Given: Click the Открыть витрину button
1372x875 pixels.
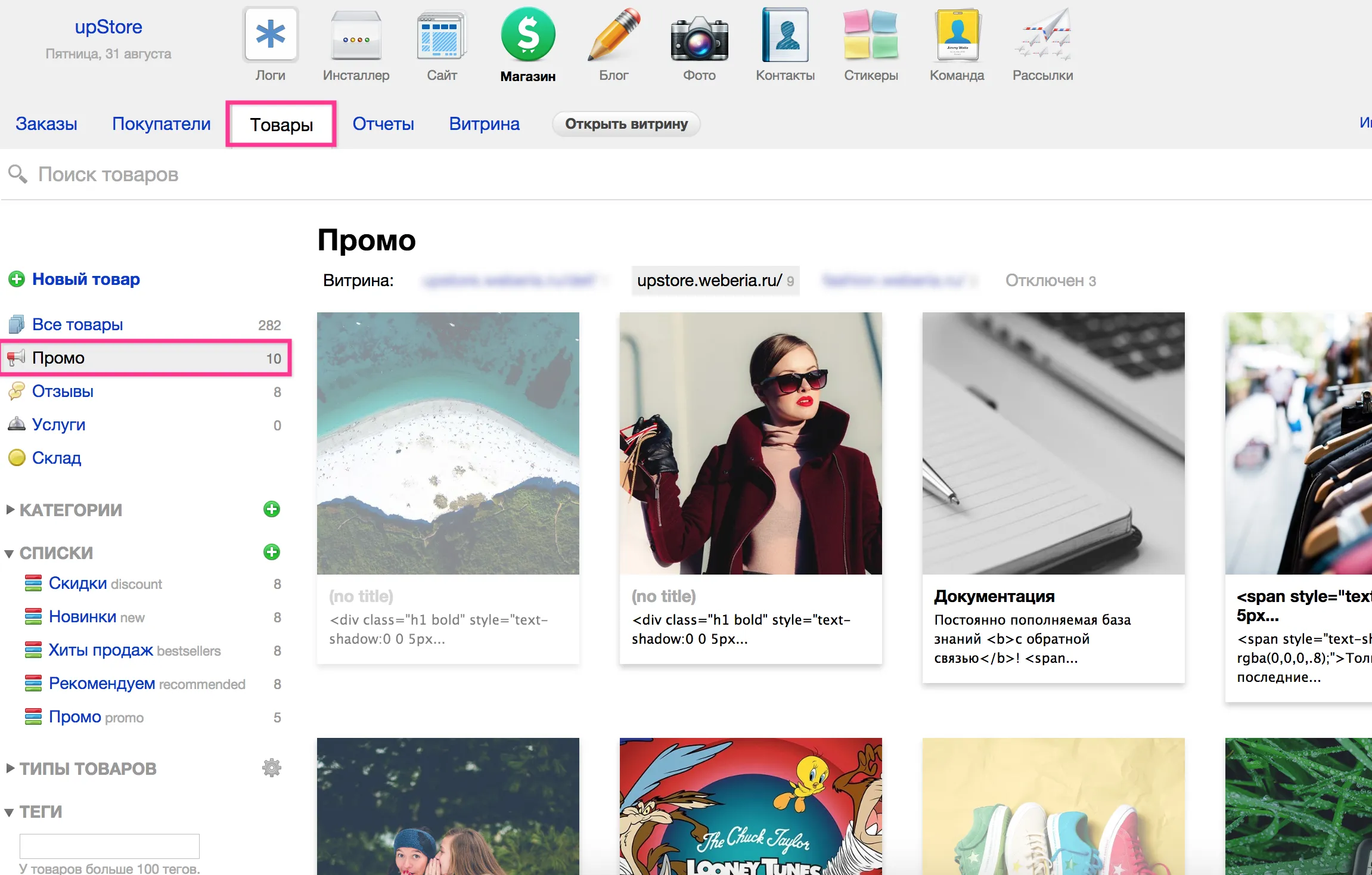Looking at the screenshot, I should [x=626, y=124].
